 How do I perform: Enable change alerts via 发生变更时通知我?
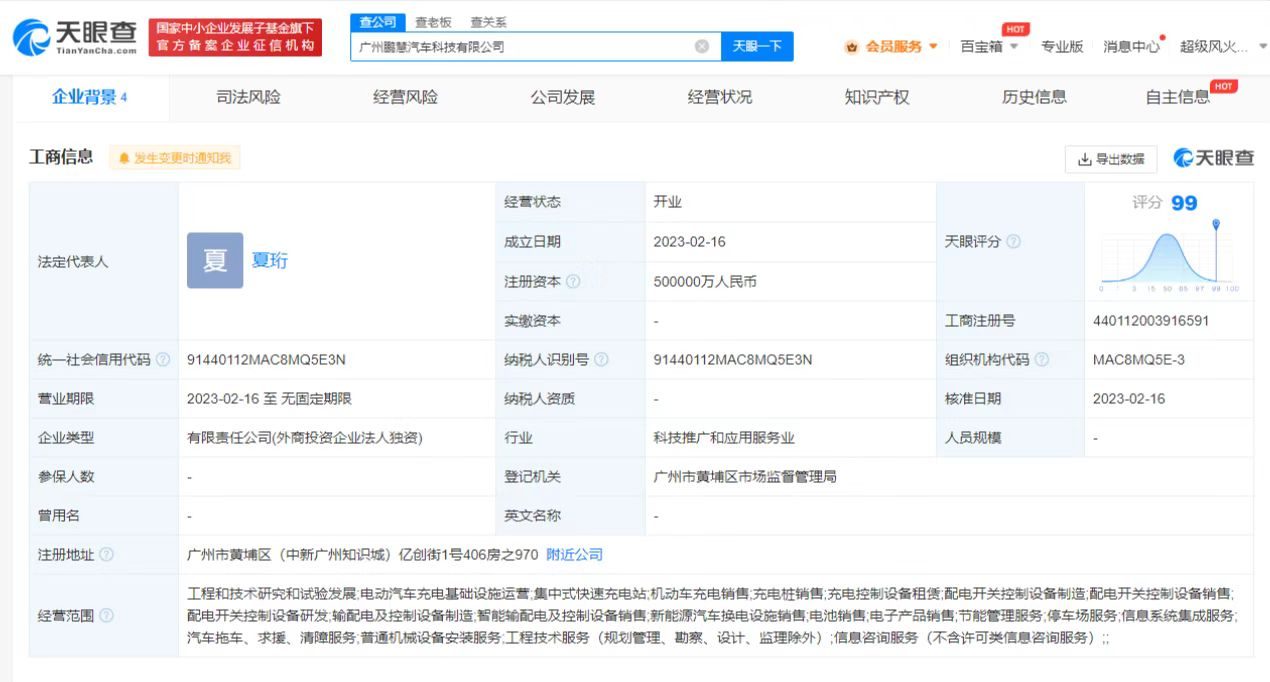click(x=178, y=158)
